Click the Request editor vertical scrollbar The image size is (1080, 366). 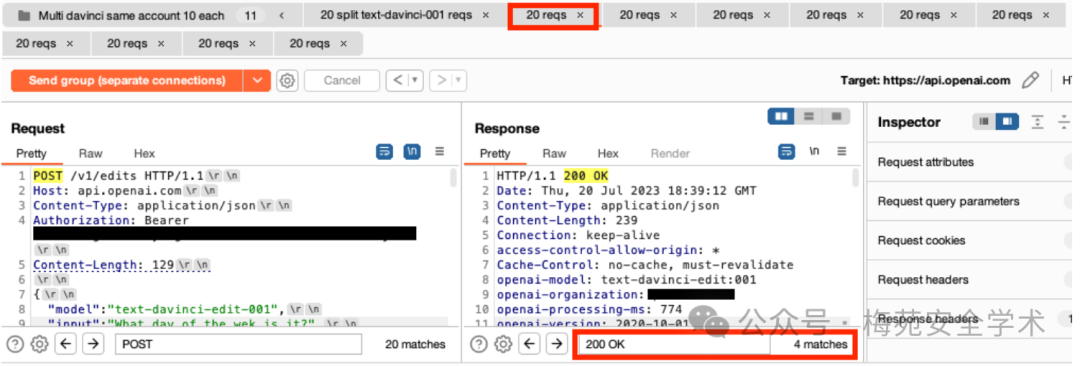[453, 179]
